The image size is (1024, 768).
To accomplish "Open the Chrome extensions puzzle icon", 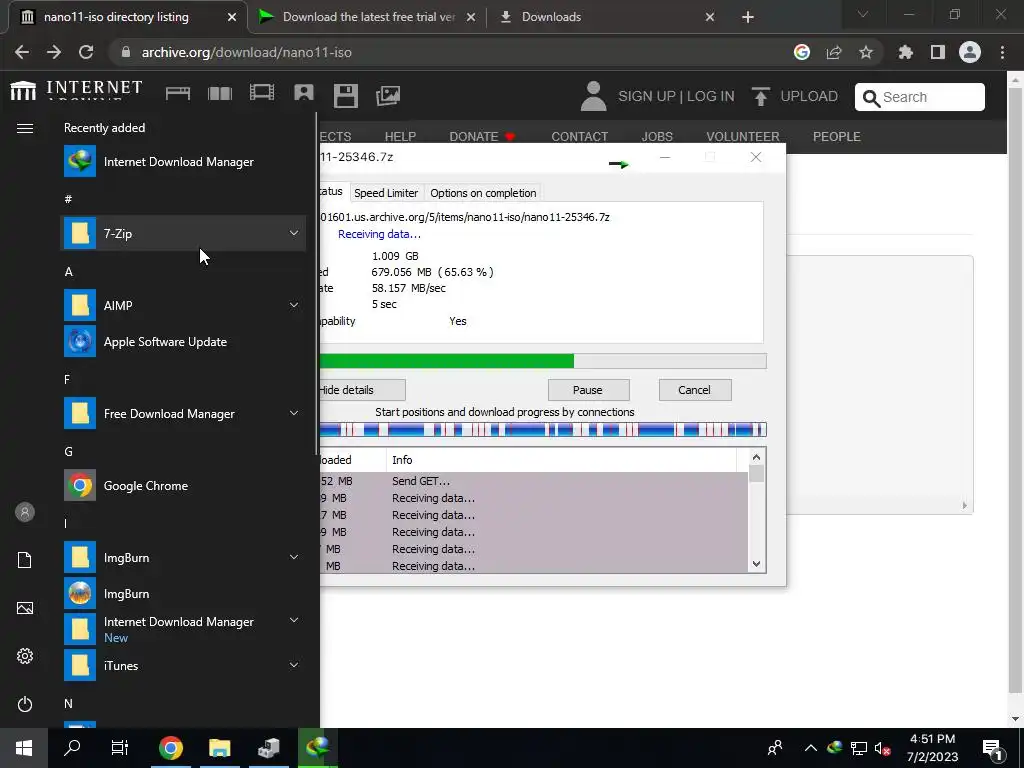I will click(x=906, y=52).
